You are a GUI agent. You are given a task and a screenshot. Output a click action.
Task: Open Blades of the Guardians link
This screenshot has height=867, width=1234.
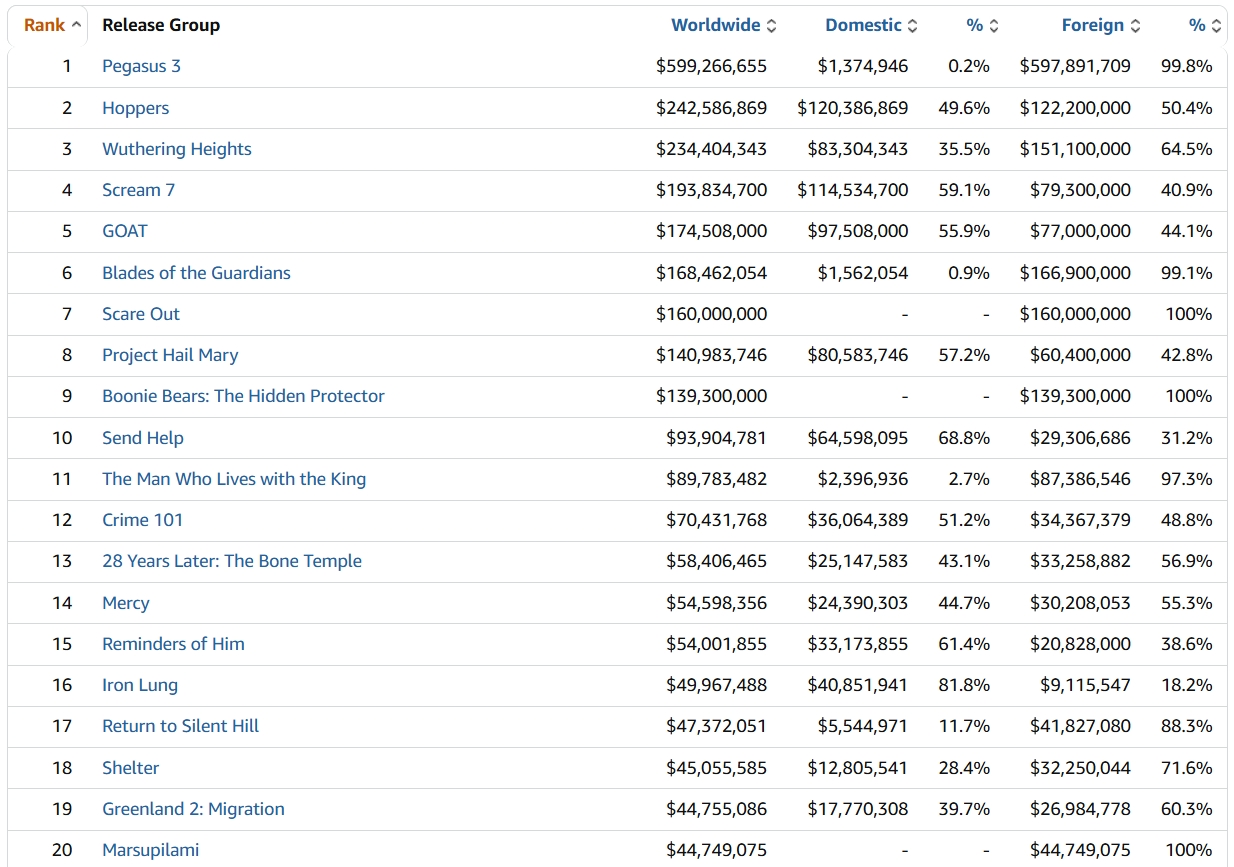click(196, 273)
